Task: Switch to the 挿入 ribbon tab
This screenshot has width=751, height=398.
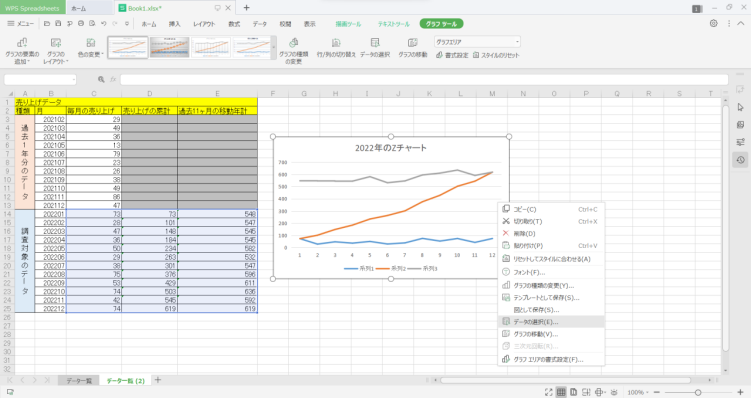Action: (x=174, y=24)
